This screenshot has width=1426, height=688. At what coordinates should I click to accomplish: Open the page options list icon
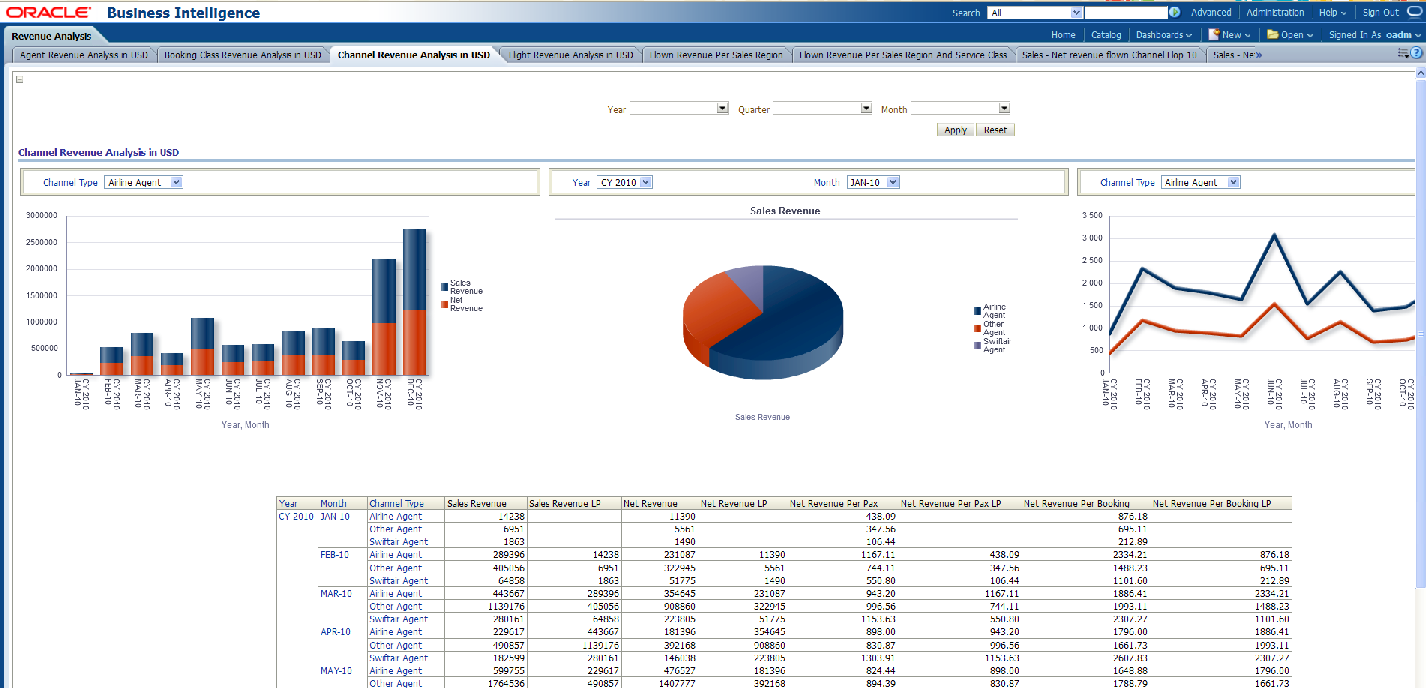pyautogui.click(x=1400, y=53)
